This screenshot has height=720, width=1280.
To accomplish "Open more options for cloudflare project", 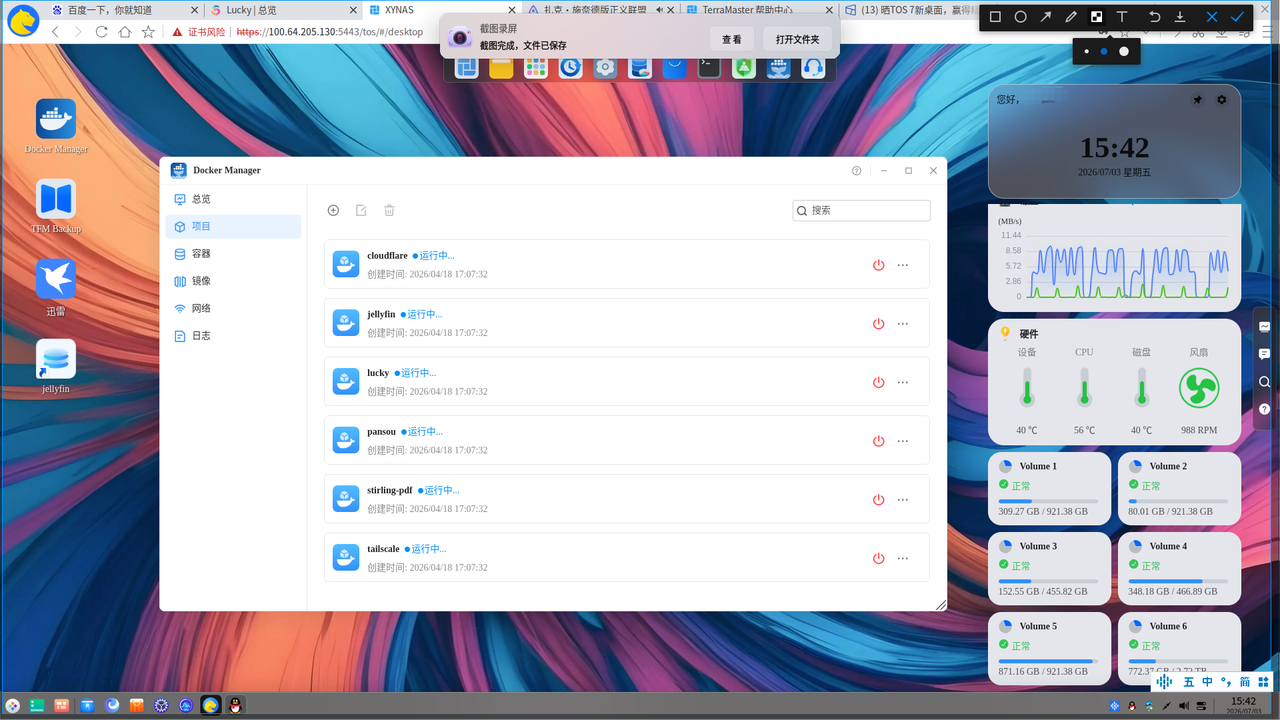I will pyautogui.click(x=903, y=265).
